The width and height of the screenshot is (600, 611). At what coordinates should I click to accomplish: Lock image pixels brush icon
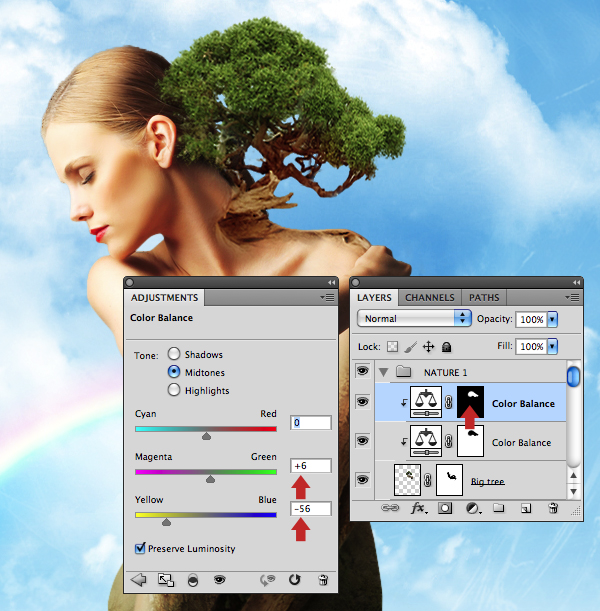[x=410, y=347]
